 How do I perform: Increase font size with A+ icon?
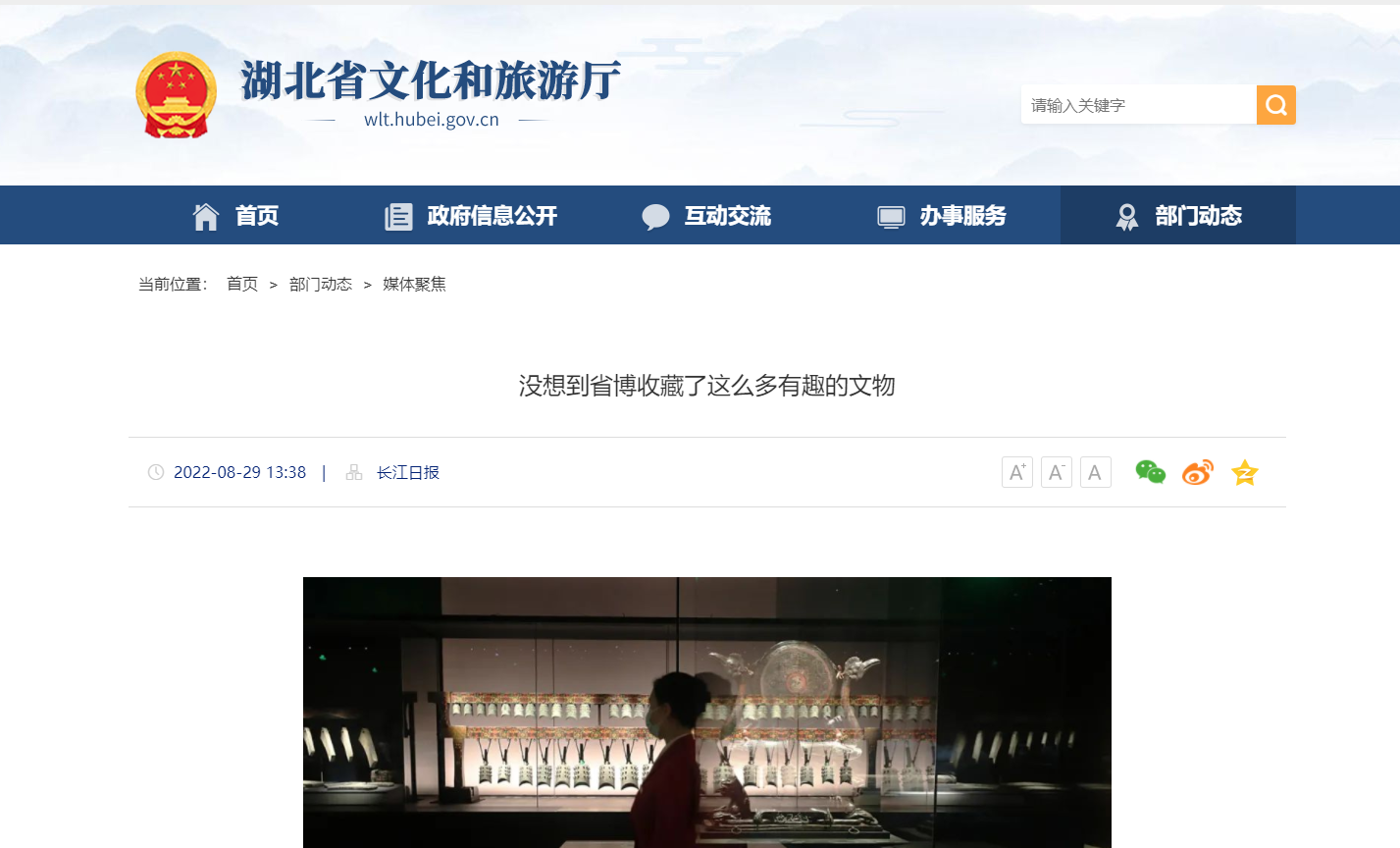[x=1017, y=472]
